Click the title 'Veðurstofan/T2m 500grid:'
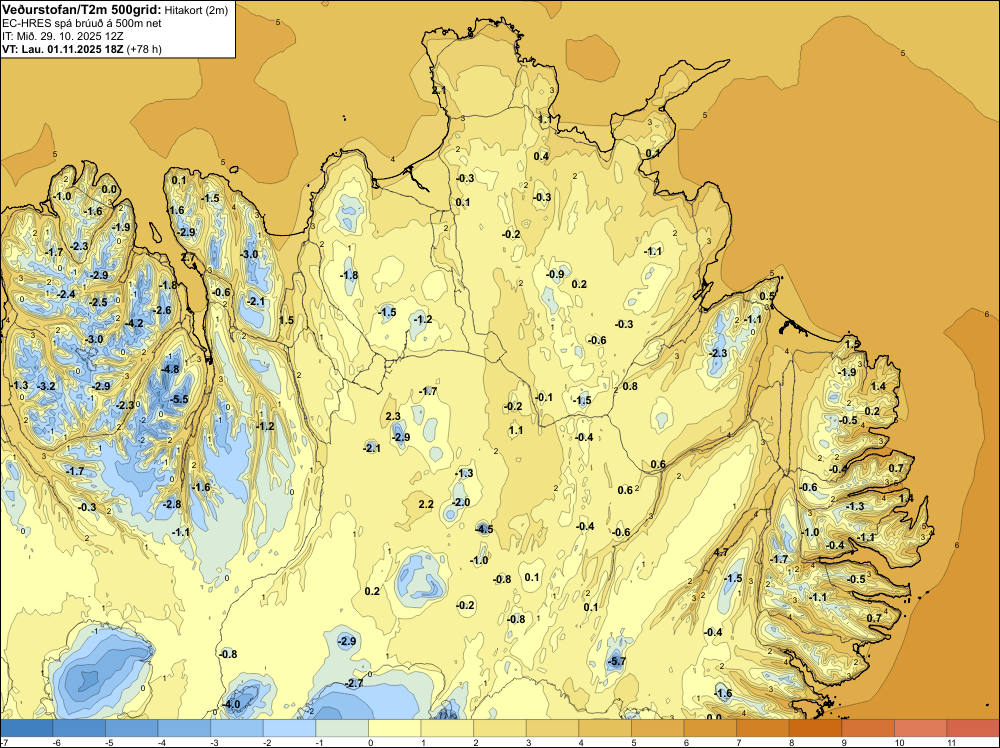Screen dimensions: 1000x748 tap(82, 9)
